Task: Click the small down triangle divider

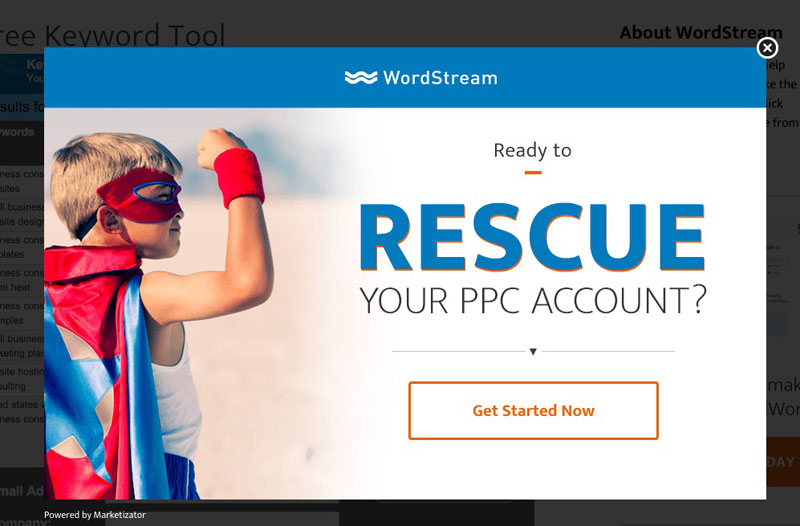Action: click(x=533, y=352)
